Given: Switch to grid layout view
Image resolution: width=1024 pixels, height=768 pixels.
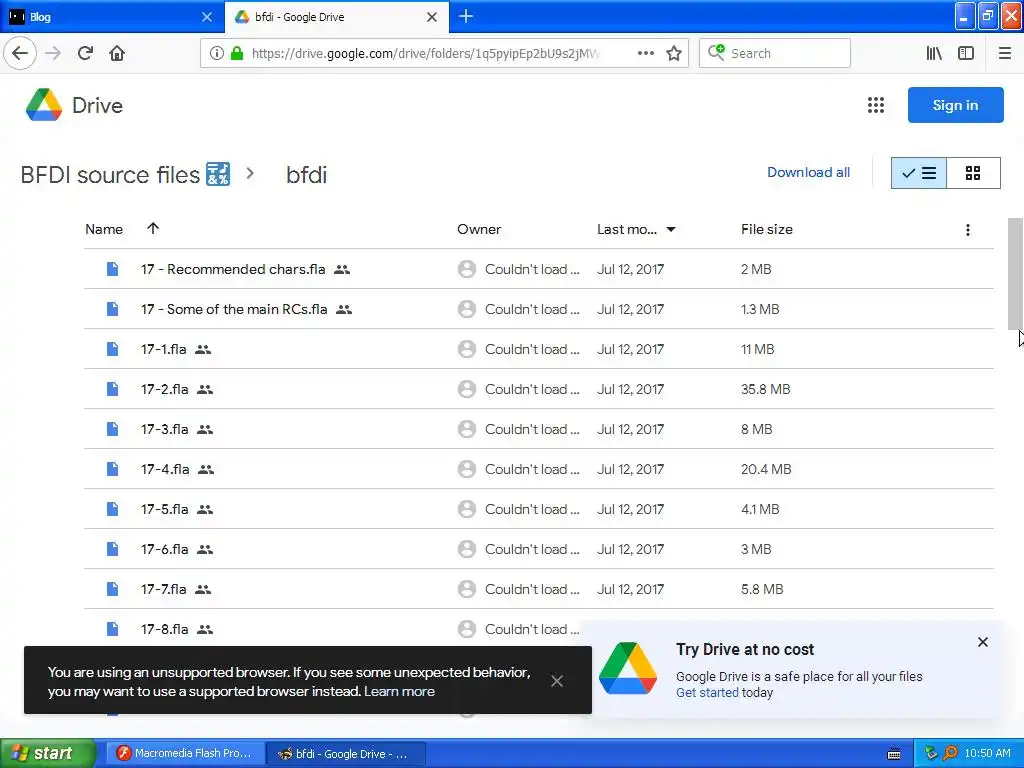Looking at the screenshot, I should (973, 173).
